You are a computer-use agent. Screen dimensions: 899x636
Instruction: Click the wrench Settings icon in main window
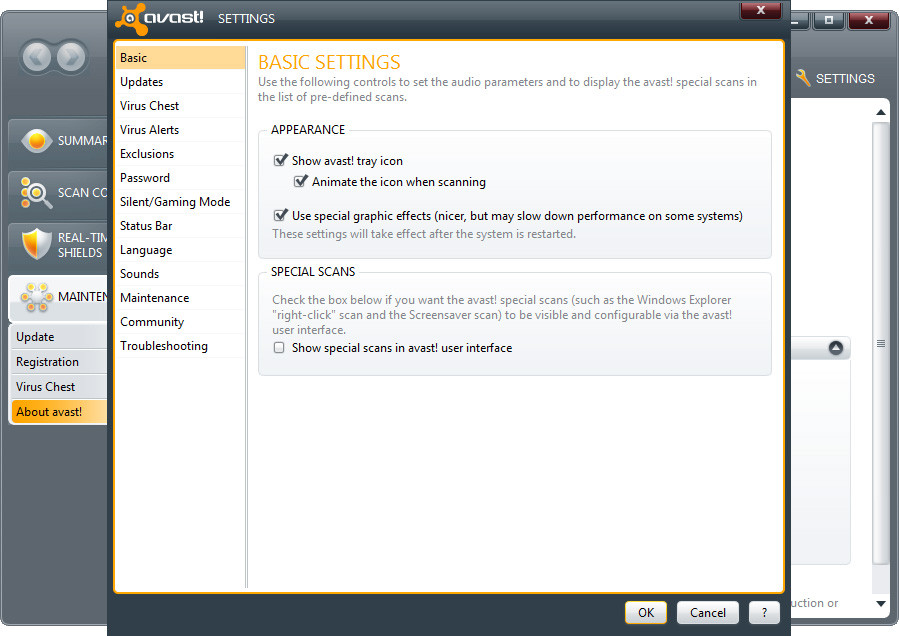click(803, 78)
